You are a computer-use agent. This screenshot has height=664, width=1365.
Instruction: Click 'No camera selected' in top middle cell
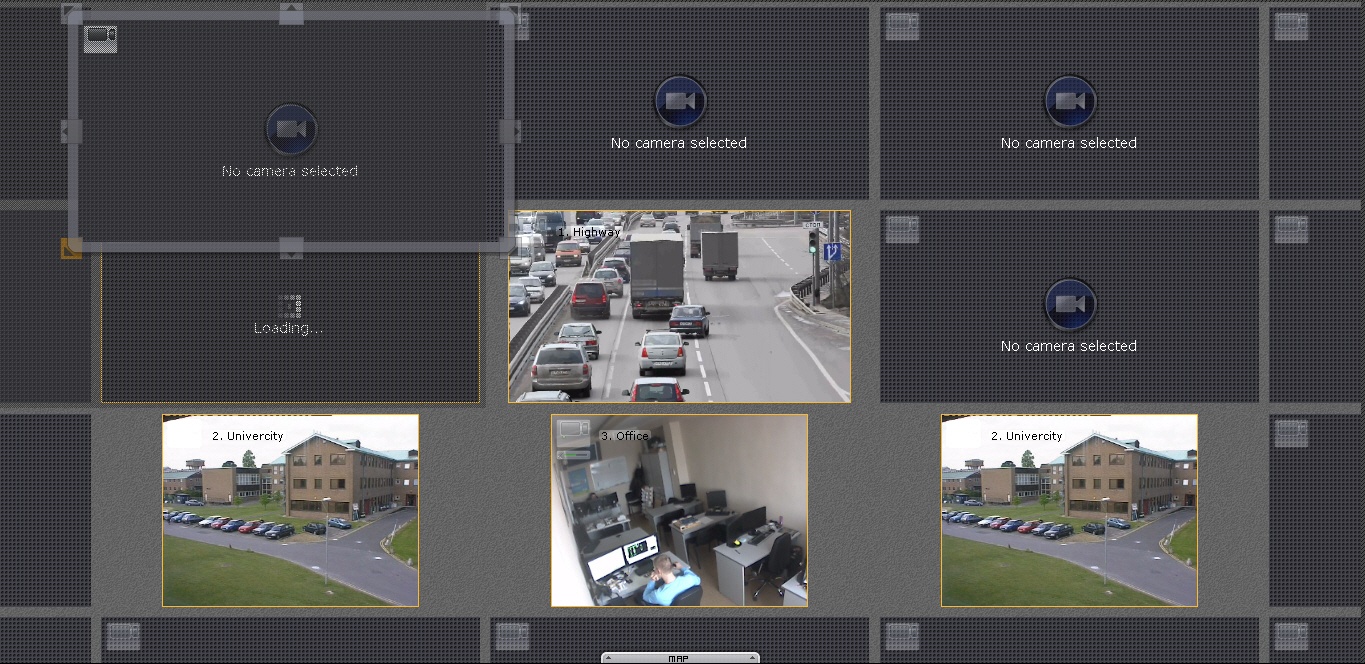tap(679, 143)
